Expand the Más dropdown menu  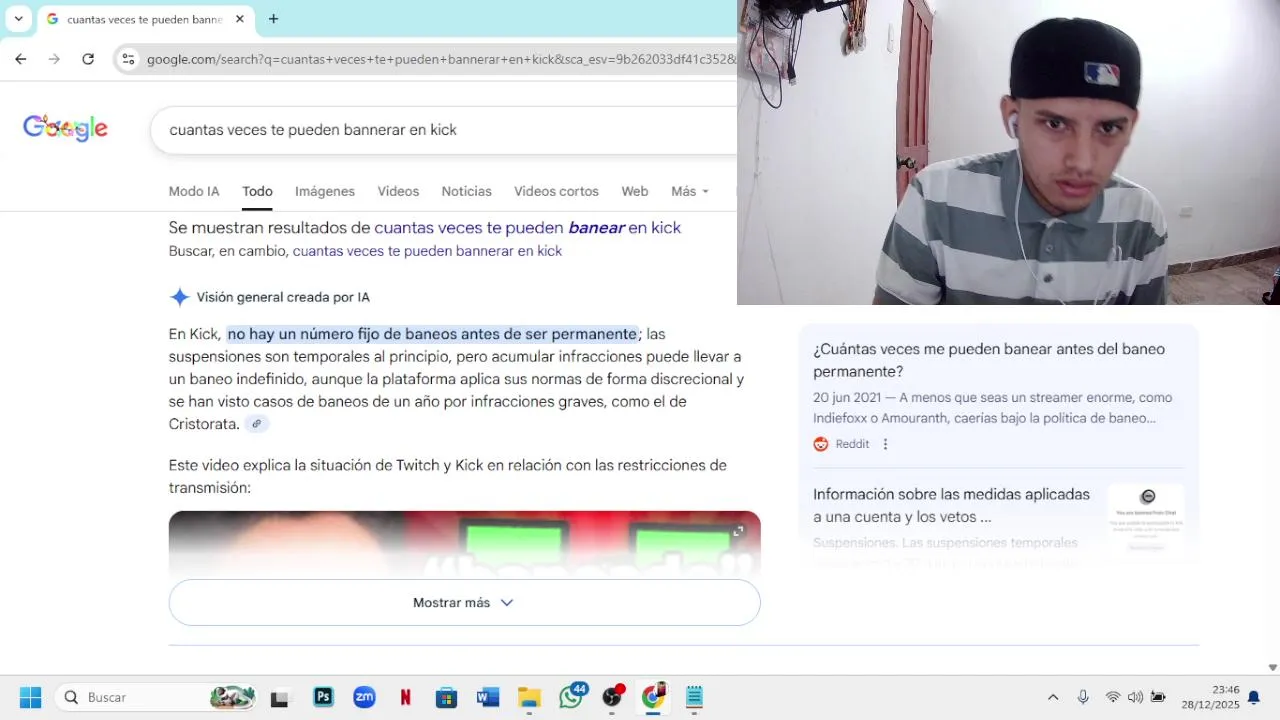click(690, 191)
